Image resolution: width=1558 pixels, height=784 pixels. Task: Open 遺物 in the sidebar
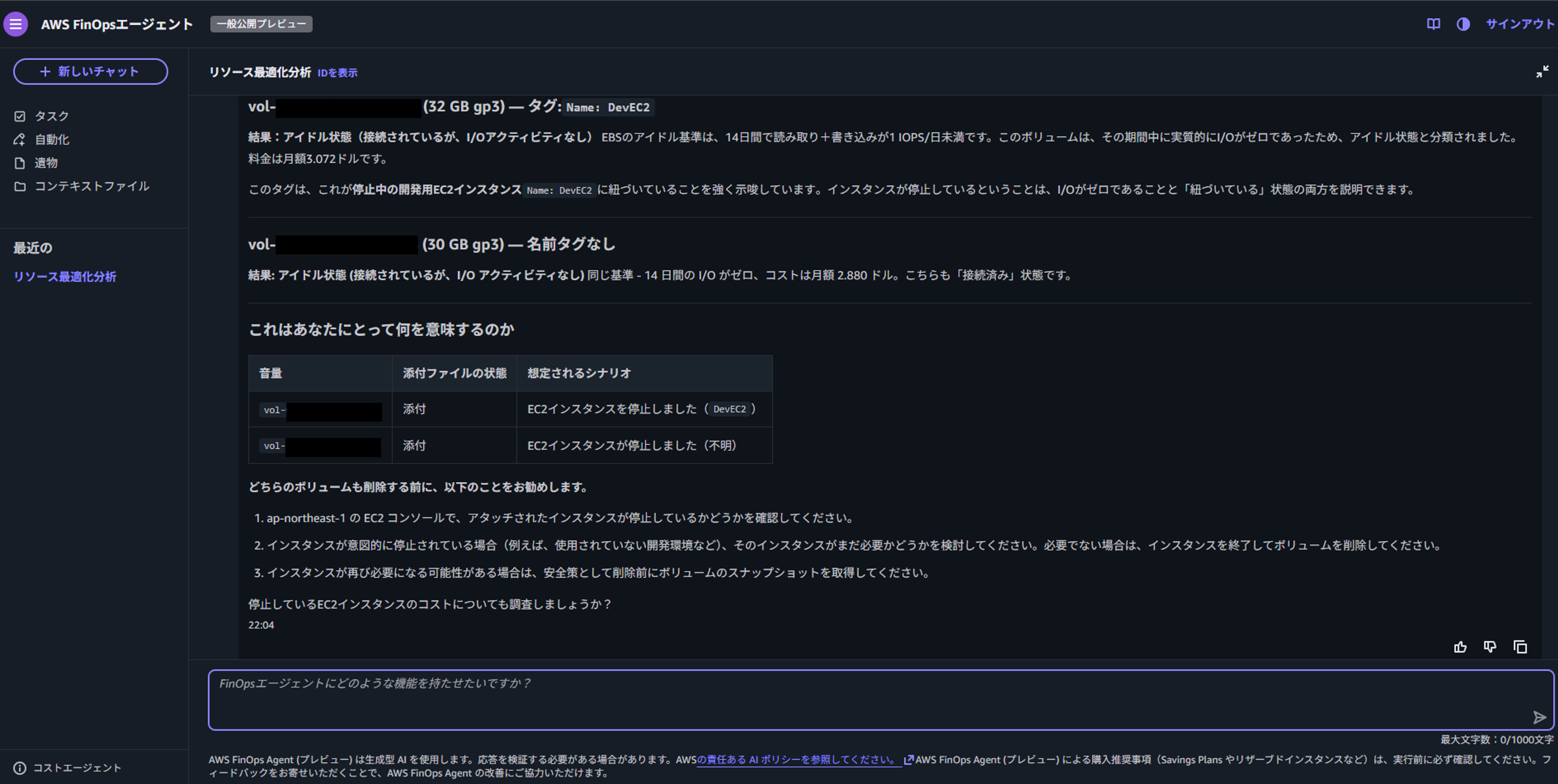(46, 163)
